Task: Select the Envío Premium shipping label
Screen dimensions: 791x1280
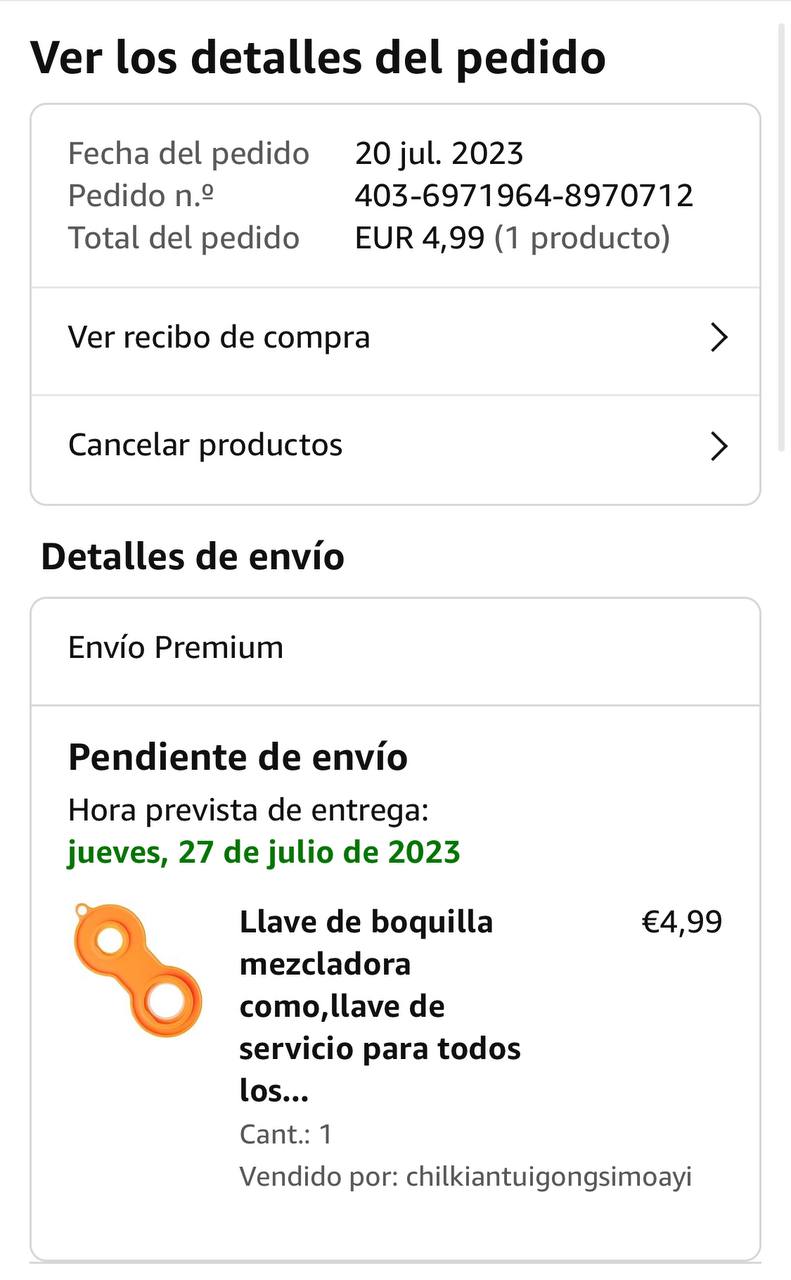Action: (x=176, y=648)
